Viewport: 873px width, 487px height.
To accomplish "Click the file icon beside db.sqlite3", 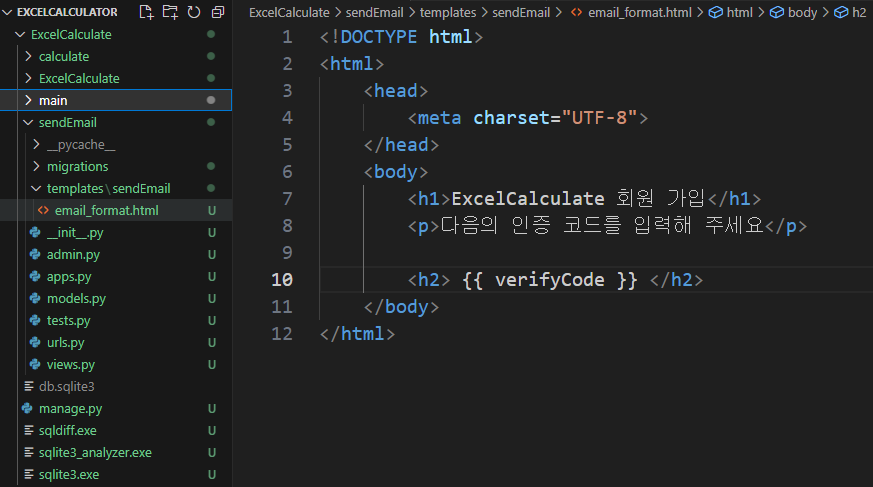I will point(29,386).
